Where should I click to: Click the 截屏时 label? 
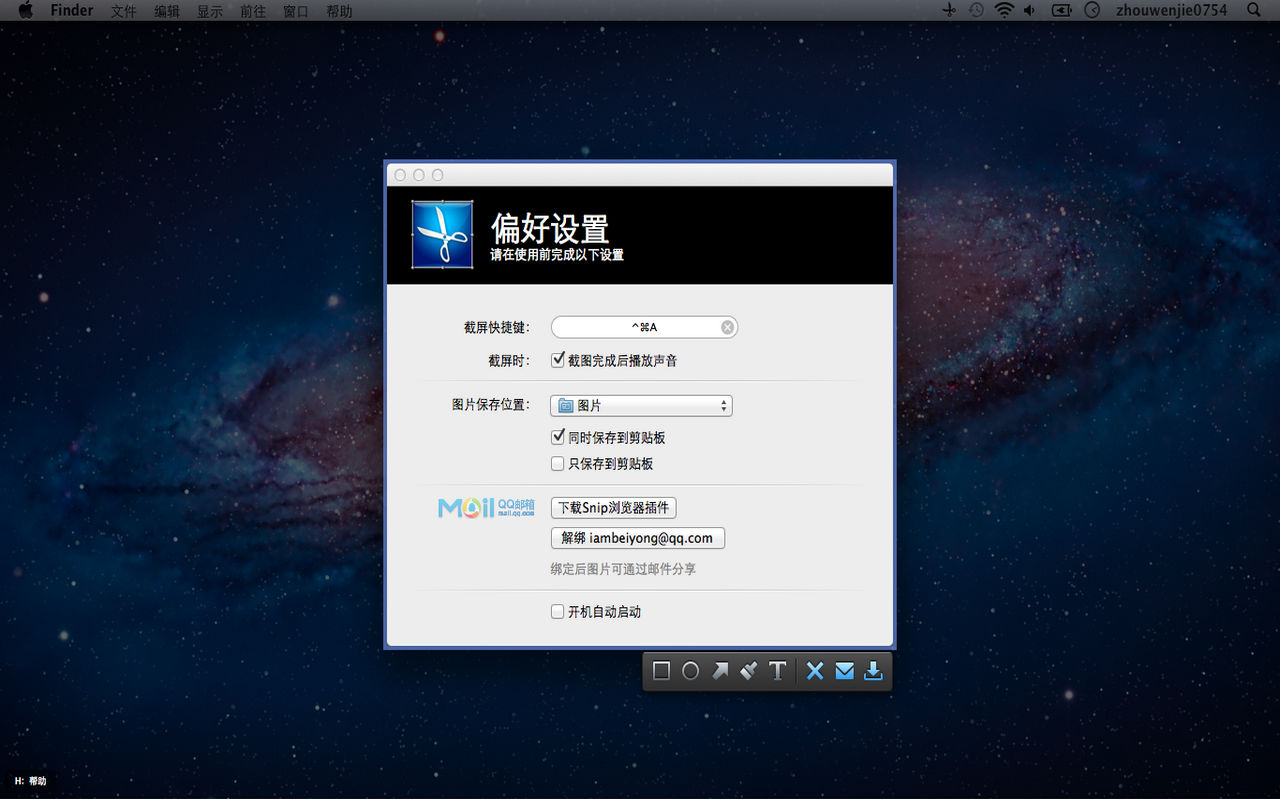(509, 360)
